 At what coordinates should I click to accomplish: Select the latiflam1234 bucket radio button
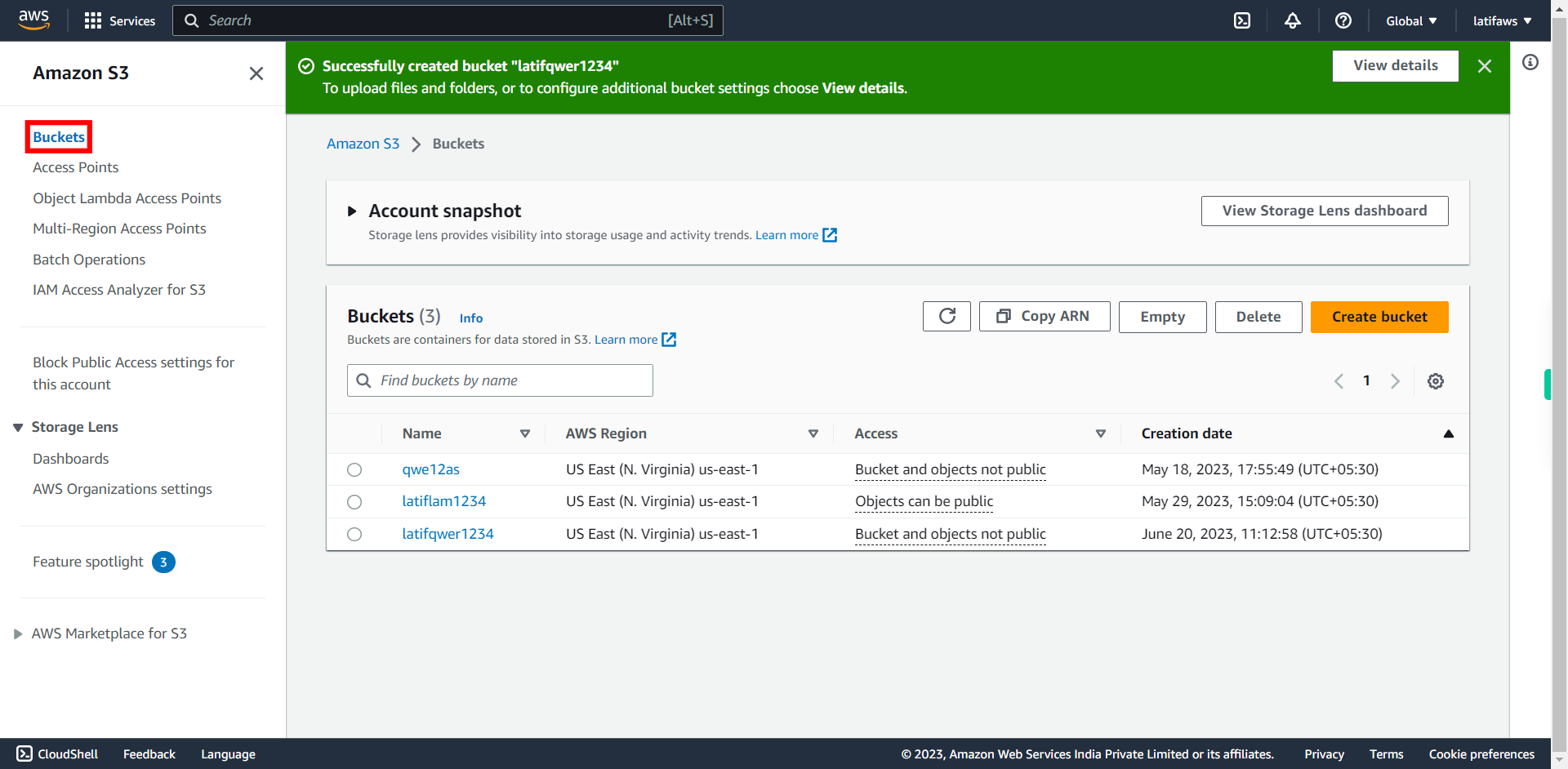click(354, 502)
